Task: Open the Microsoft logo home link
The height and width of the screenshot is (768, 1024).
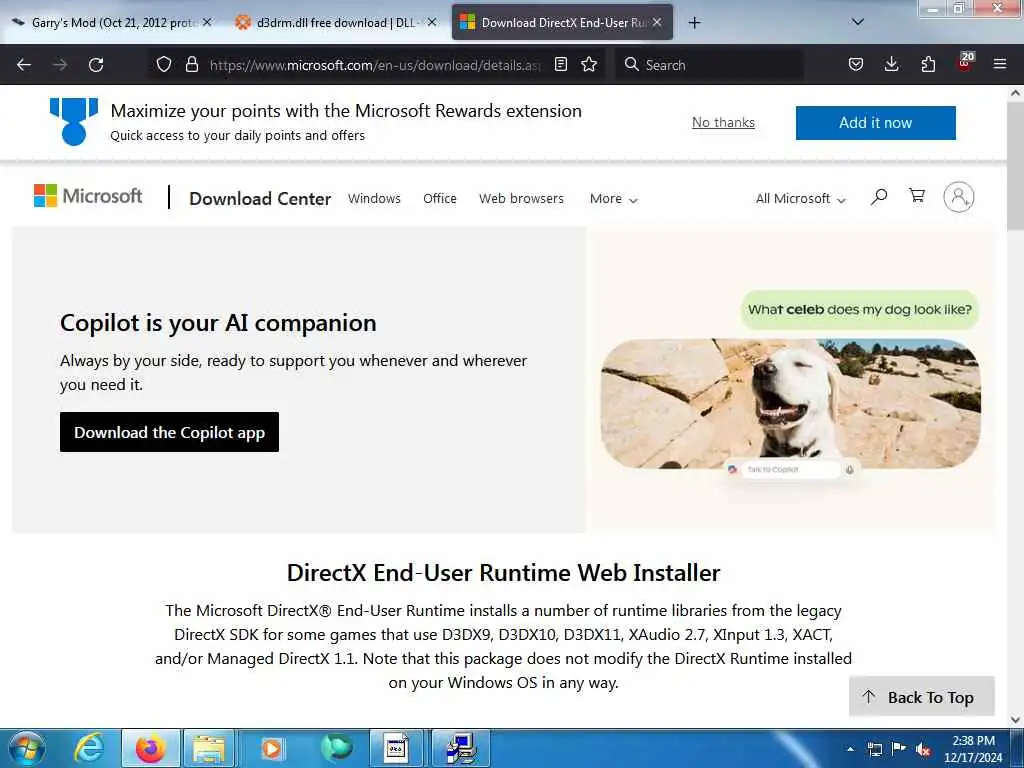Action: [x=88, y=196]
